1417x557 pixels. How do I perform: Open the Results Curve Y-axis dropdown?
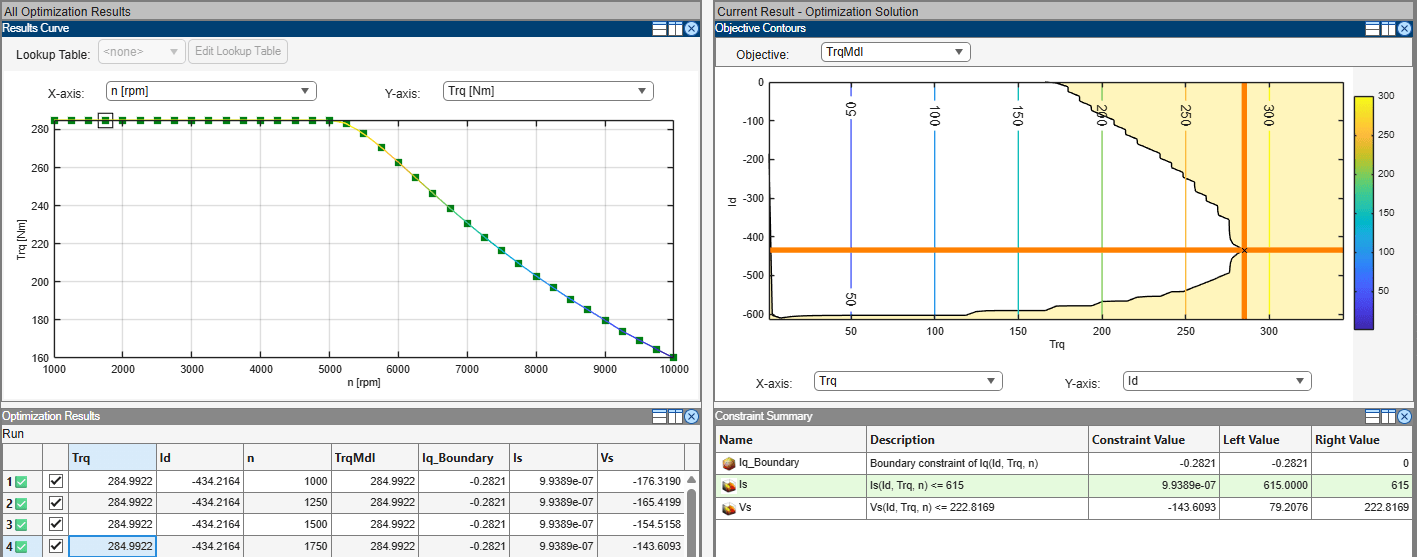(x=548, y=91)
